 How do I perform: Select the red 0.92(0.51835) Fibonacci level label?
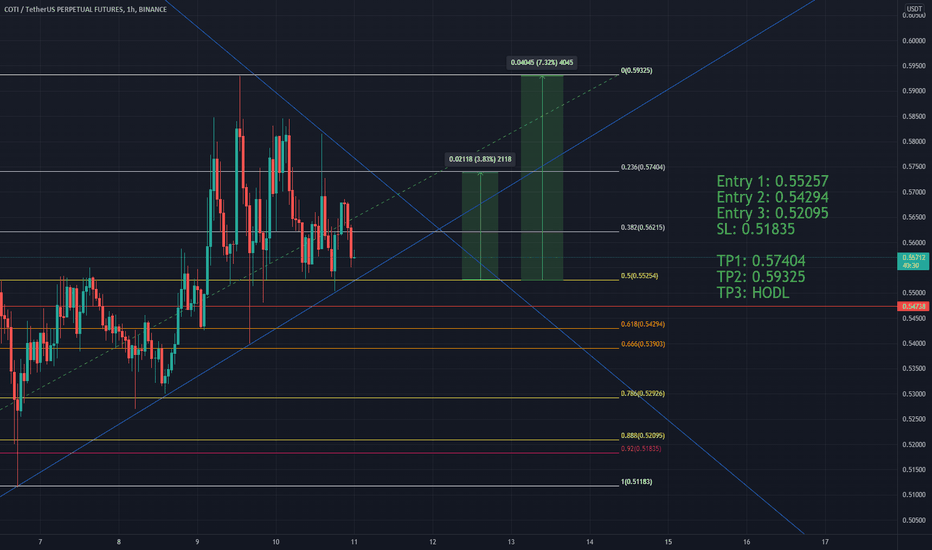[x=641, y=449]
